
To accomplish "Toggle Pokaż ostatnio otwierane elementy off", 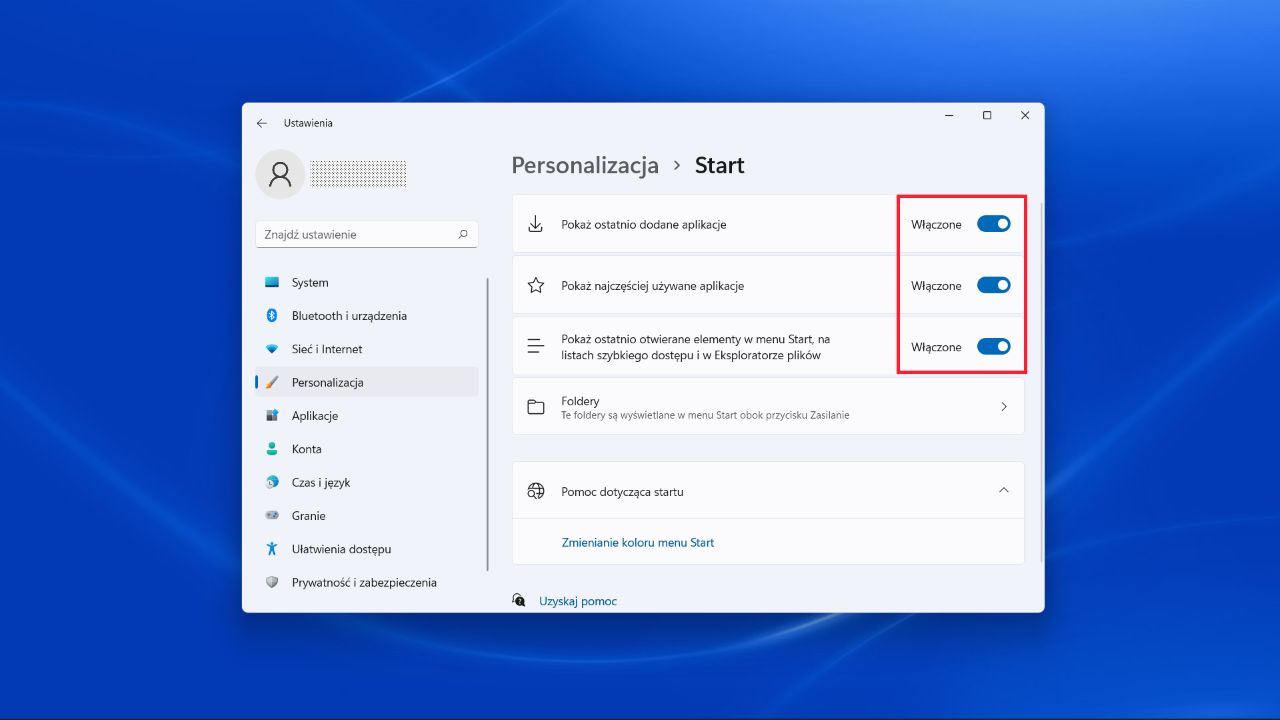I will point(993,346).
